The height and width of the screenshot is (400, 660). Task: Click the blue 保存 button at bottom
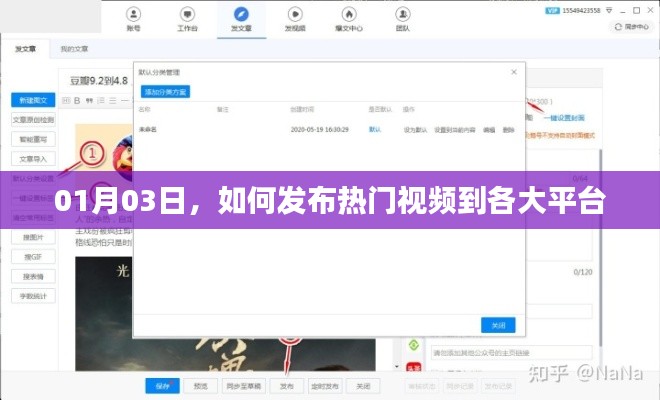point(162,385)
